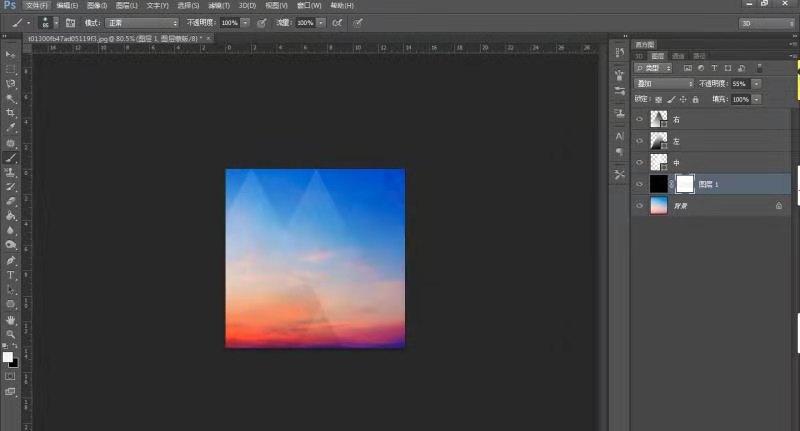Enable the airbrush option next to flow
This screenshot has height=431, width=800.
(337, 23)
